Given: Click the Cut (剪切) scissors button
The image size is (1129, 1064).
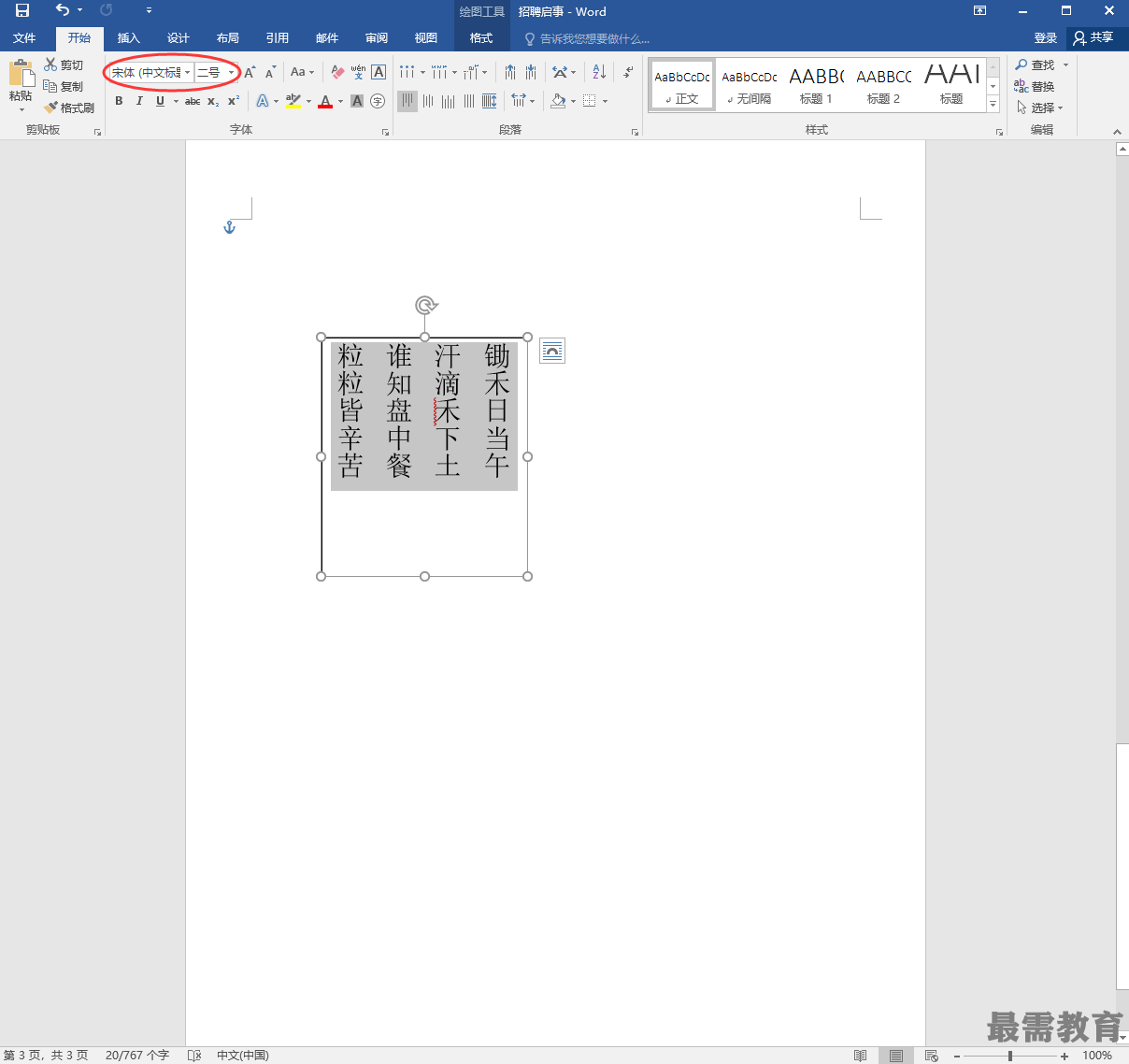Looking at the screenshot, I should click(64, 65).
